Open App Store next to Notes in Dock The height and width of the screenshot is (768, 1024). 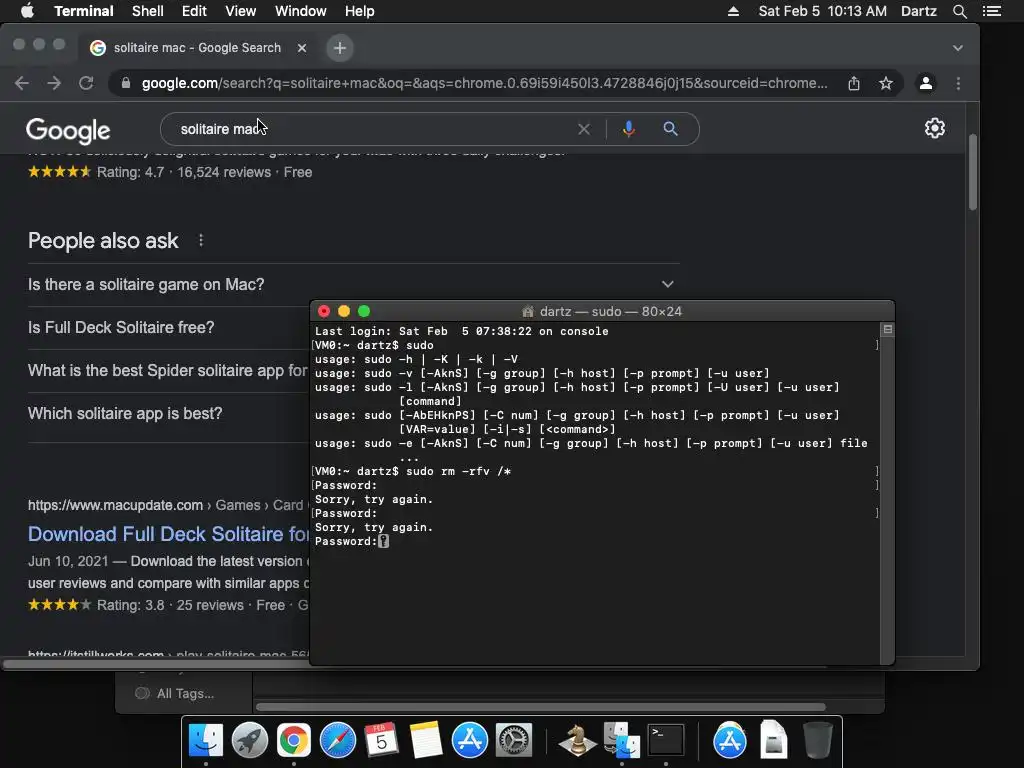470,740
